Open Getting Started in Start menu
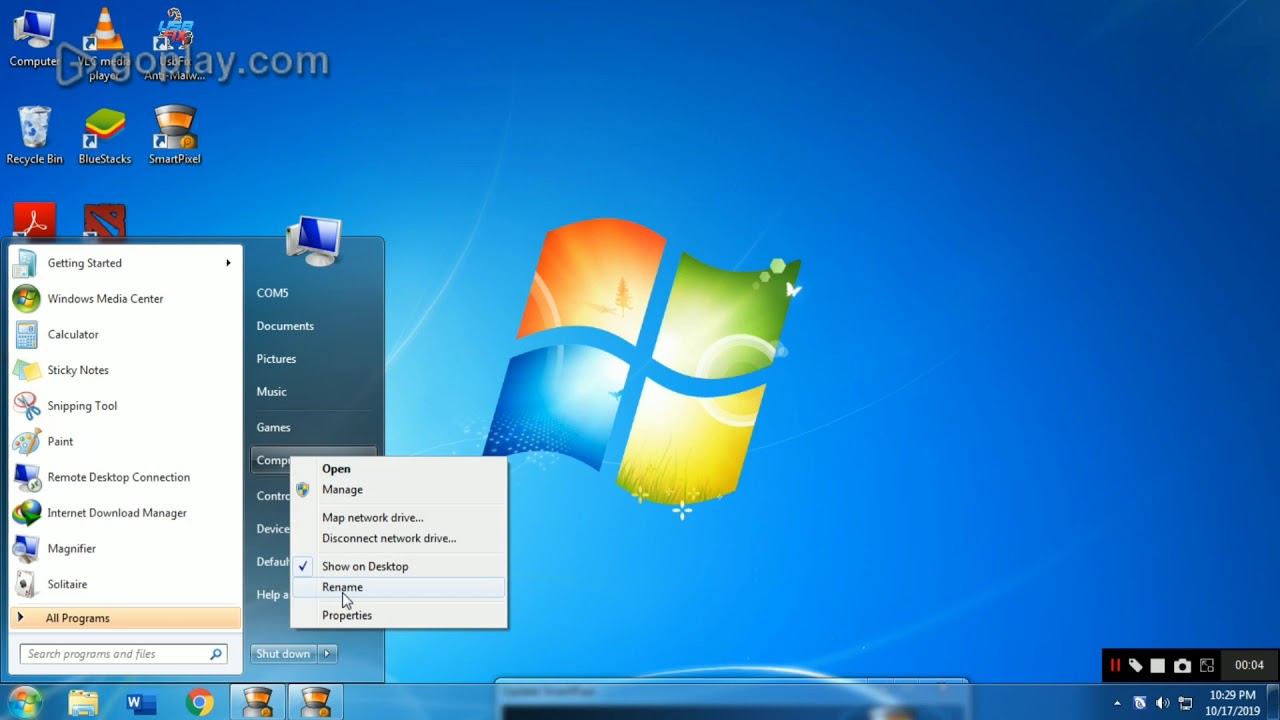 click(125, 263)
